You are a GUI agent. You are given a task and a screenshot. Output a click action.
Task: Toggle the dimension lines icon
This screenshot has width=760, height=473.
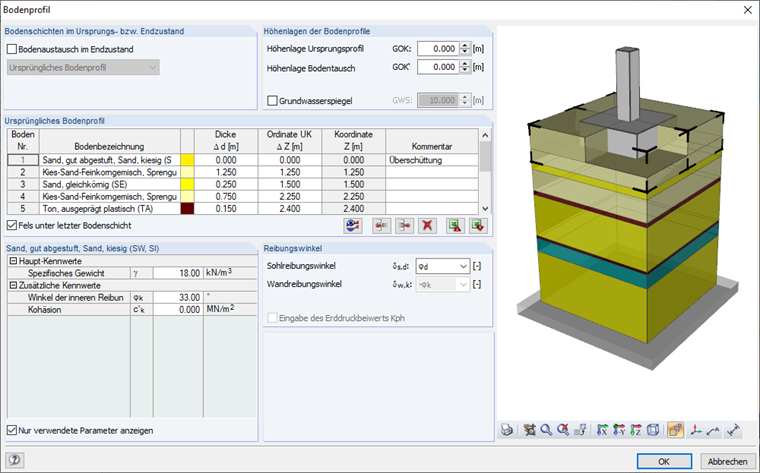[x=734, y=430]
